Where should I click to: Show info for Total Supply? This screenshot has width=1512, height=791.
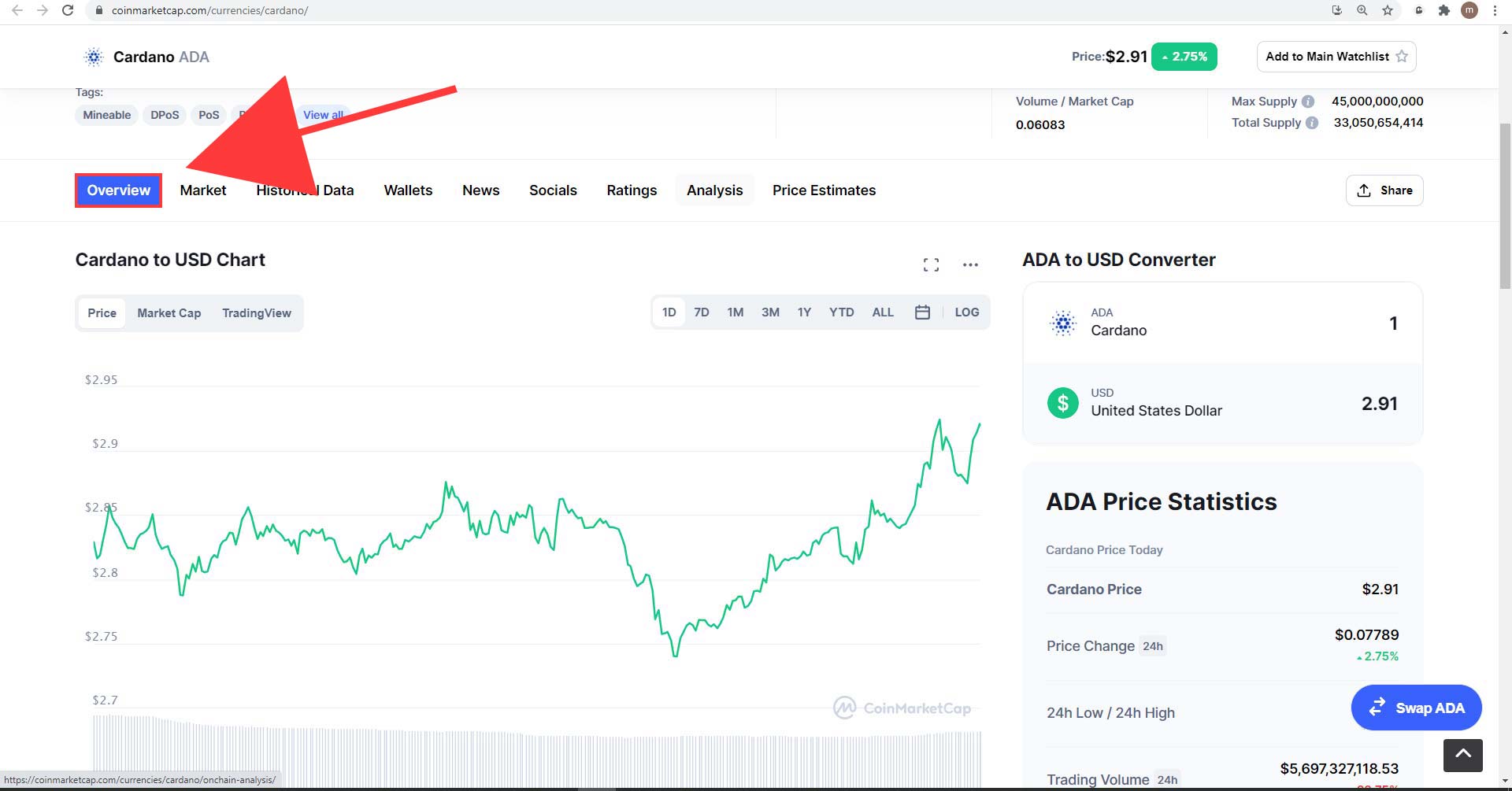click(x=1312, y=123)
